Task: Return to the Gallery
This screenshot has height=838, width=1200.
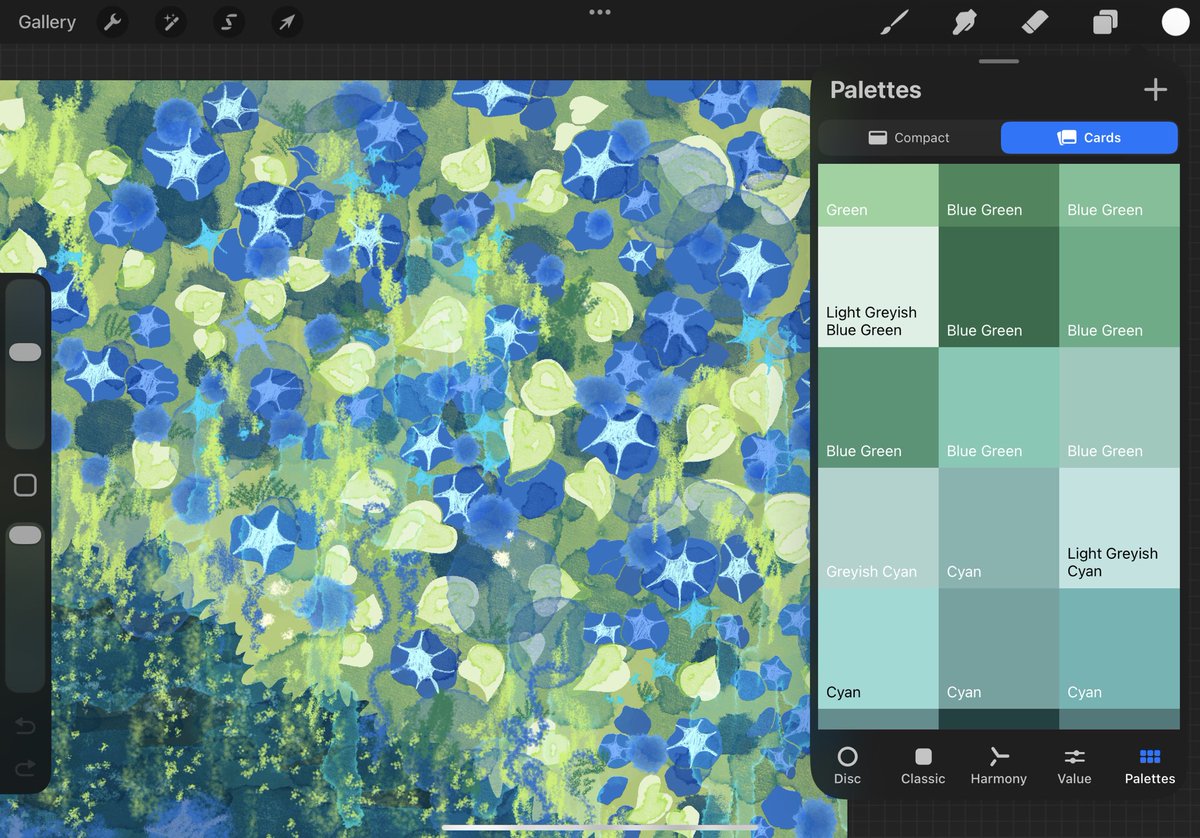Action: 47,22
